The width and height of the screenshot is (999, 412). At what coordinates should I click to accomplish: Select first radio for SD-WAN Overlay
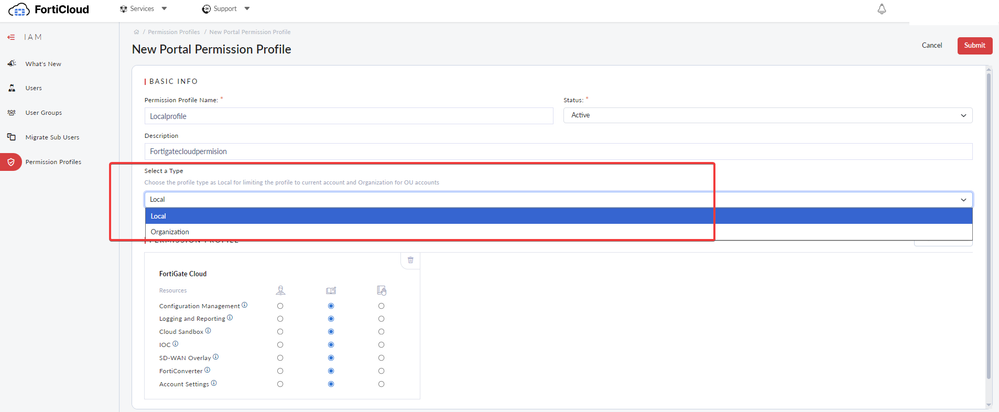280,357
